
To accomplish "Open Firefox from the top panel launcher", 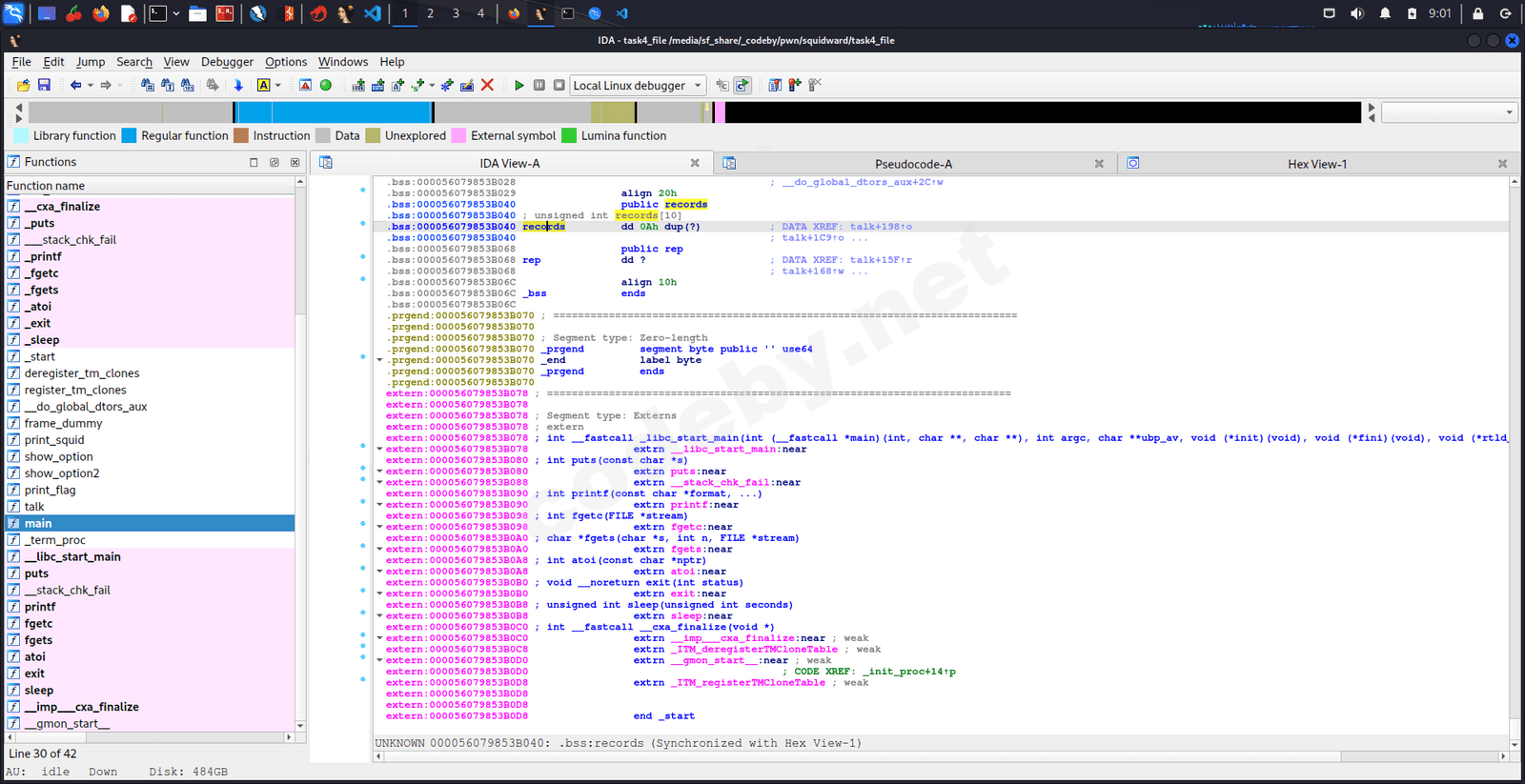I will 100,13.
